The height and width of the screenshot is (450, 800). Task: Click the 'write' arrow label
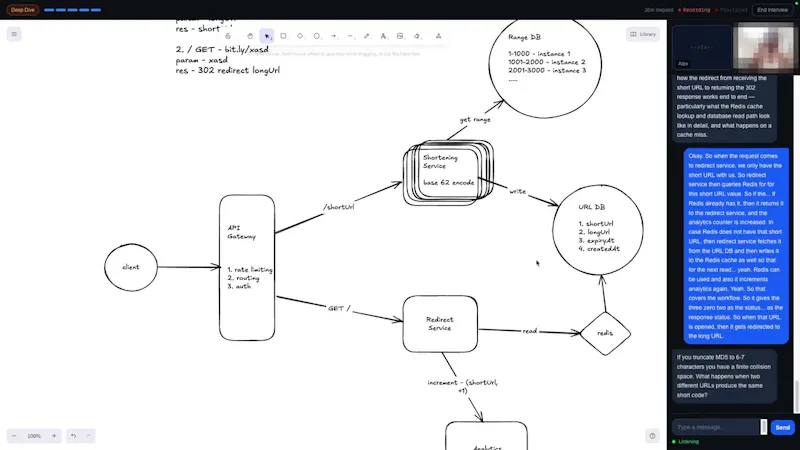tap(517, 191)
